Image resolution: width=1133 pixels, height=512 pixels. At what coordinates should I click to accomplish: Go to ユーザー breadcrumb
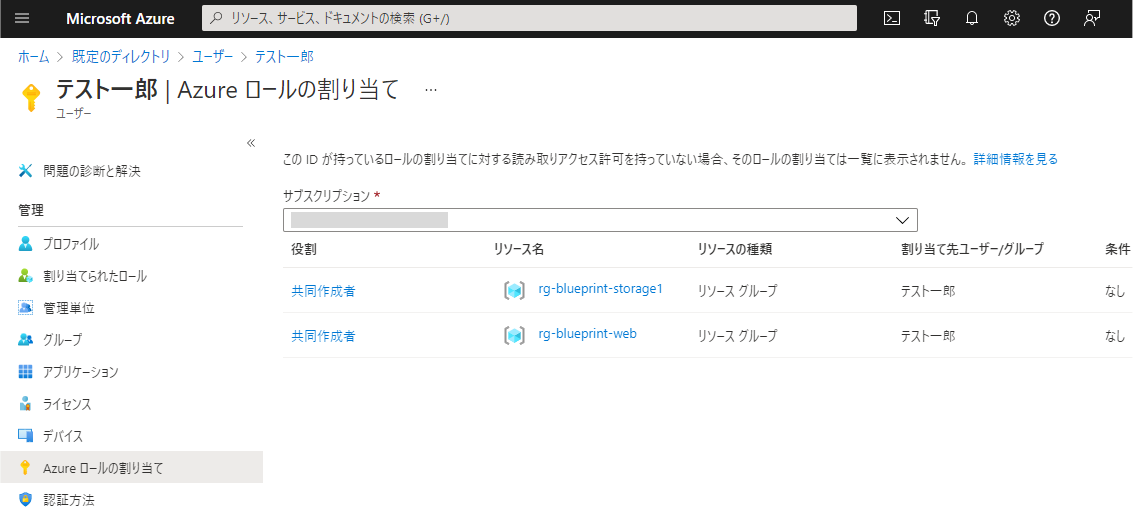click(x=212, y=56)
